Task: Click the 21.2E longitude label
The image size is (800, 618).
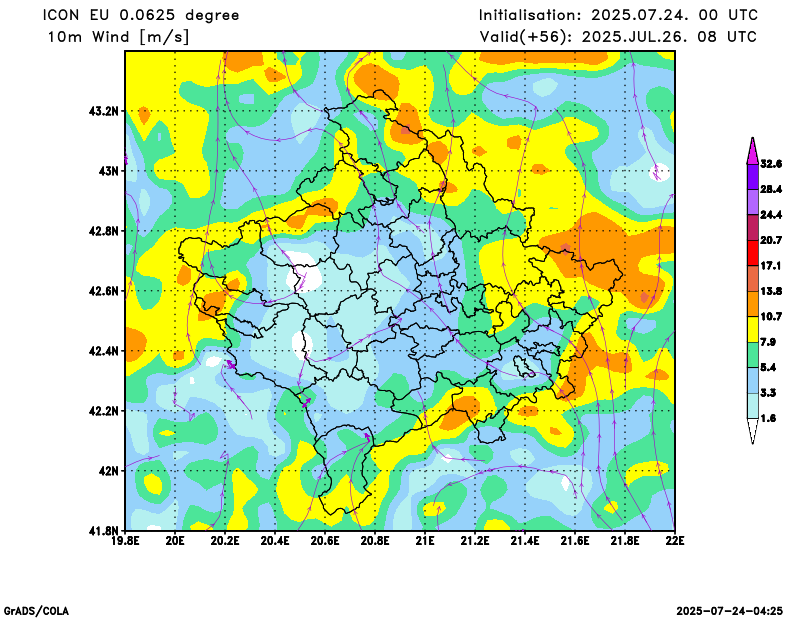Action: coord(475,540)
